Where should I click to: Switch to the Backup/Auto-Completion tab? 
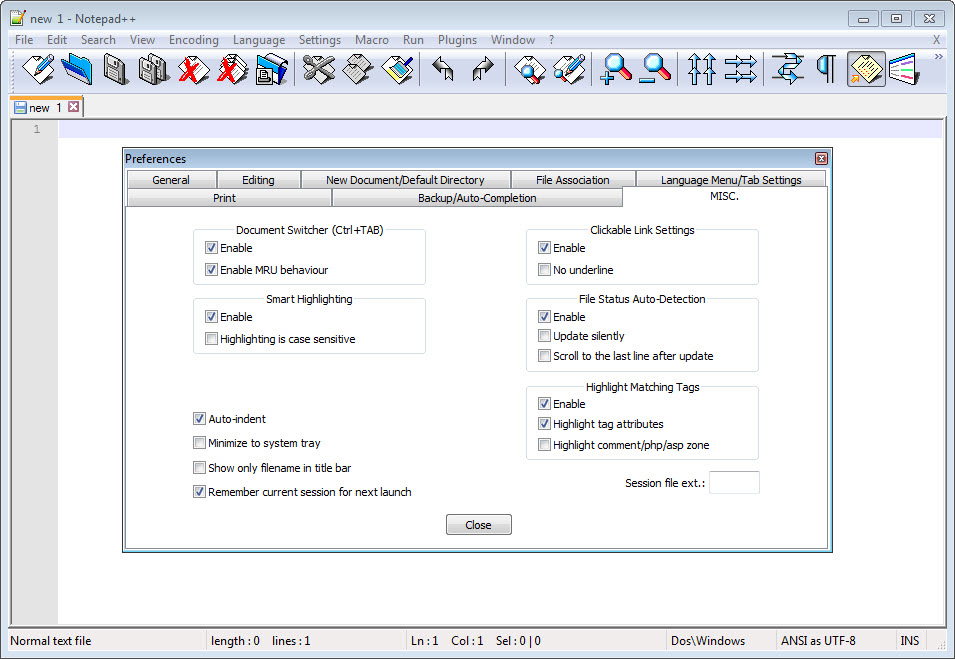point(477,198)
